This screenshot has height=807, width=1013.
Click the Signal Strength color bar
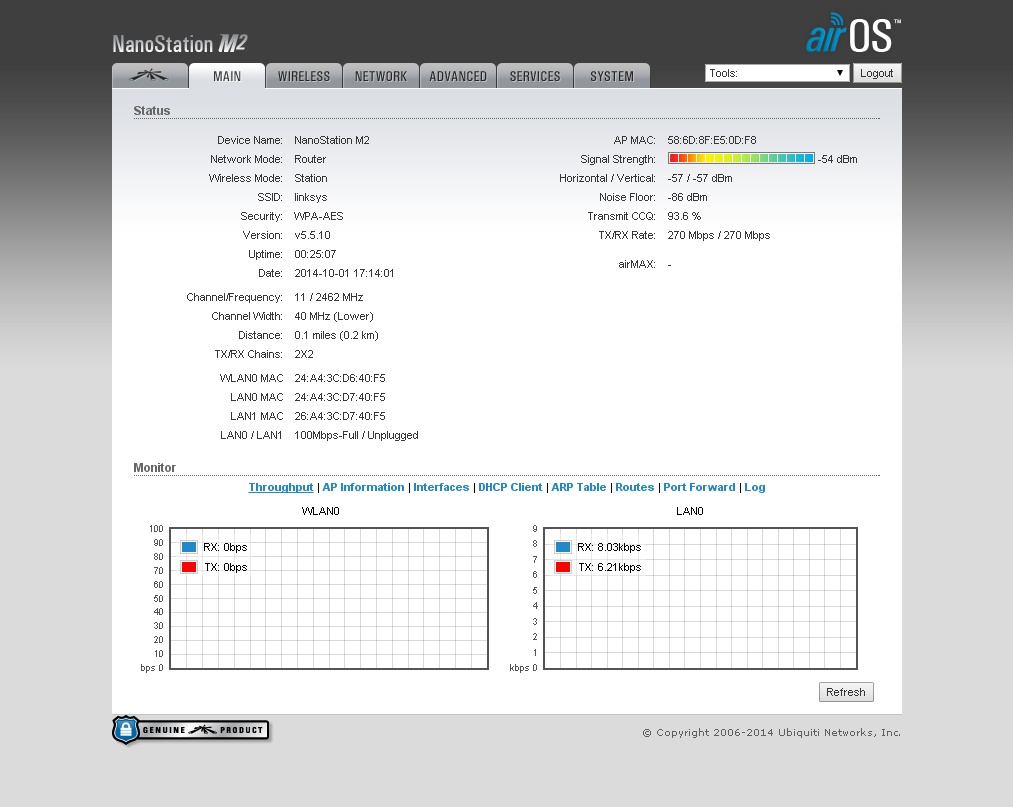[x=741, y=158]
